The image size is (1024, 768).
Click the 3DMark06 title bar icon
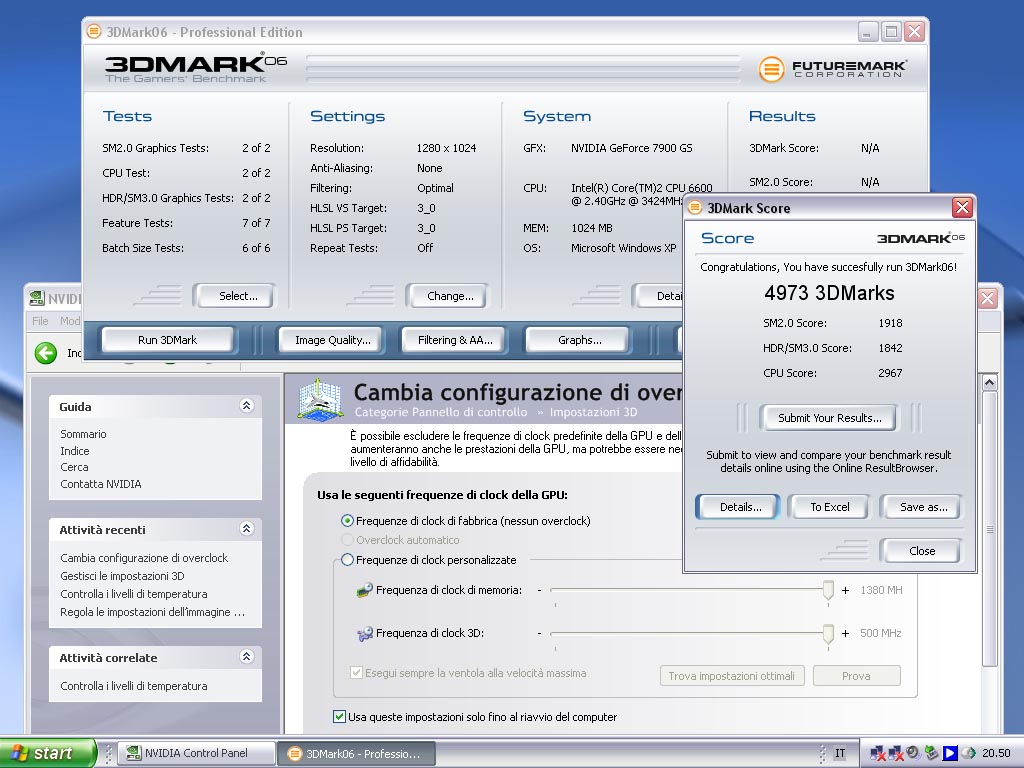click(94, 31)
